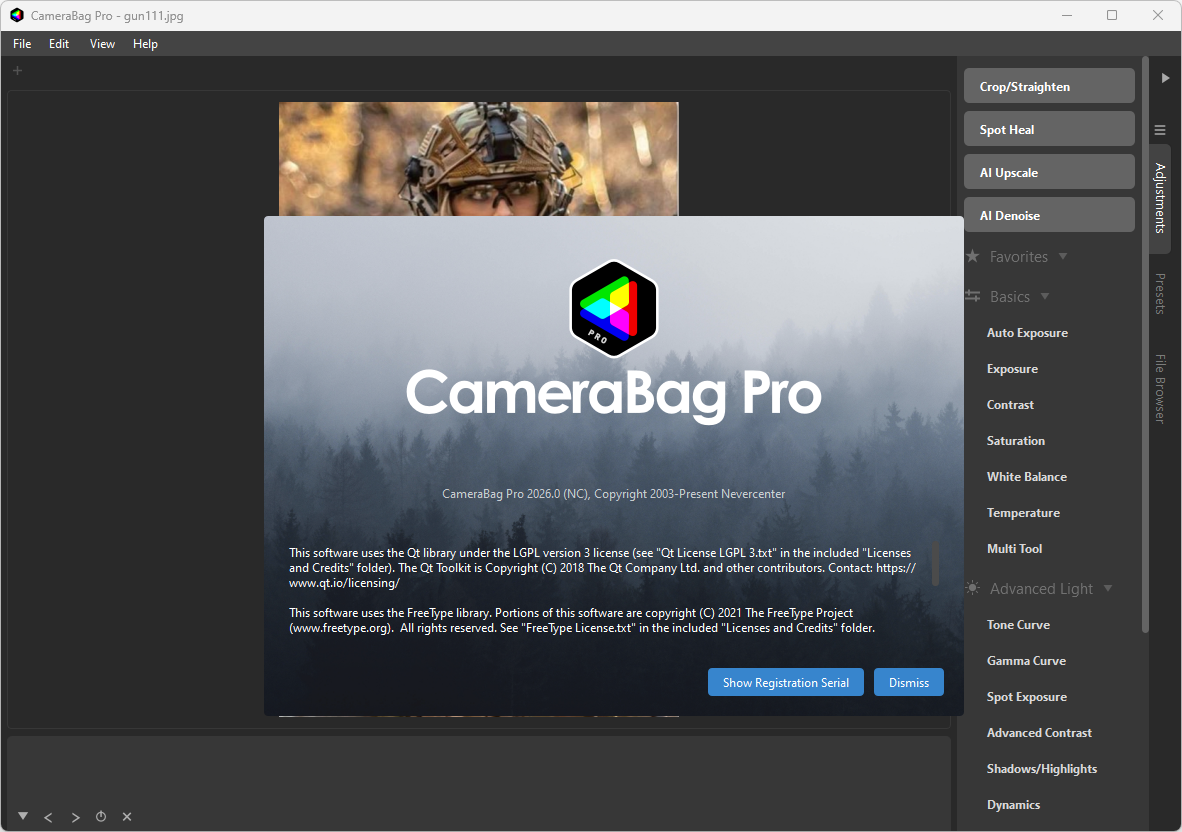Switch to the File Browser side tab

click(x=1160, y=388)
